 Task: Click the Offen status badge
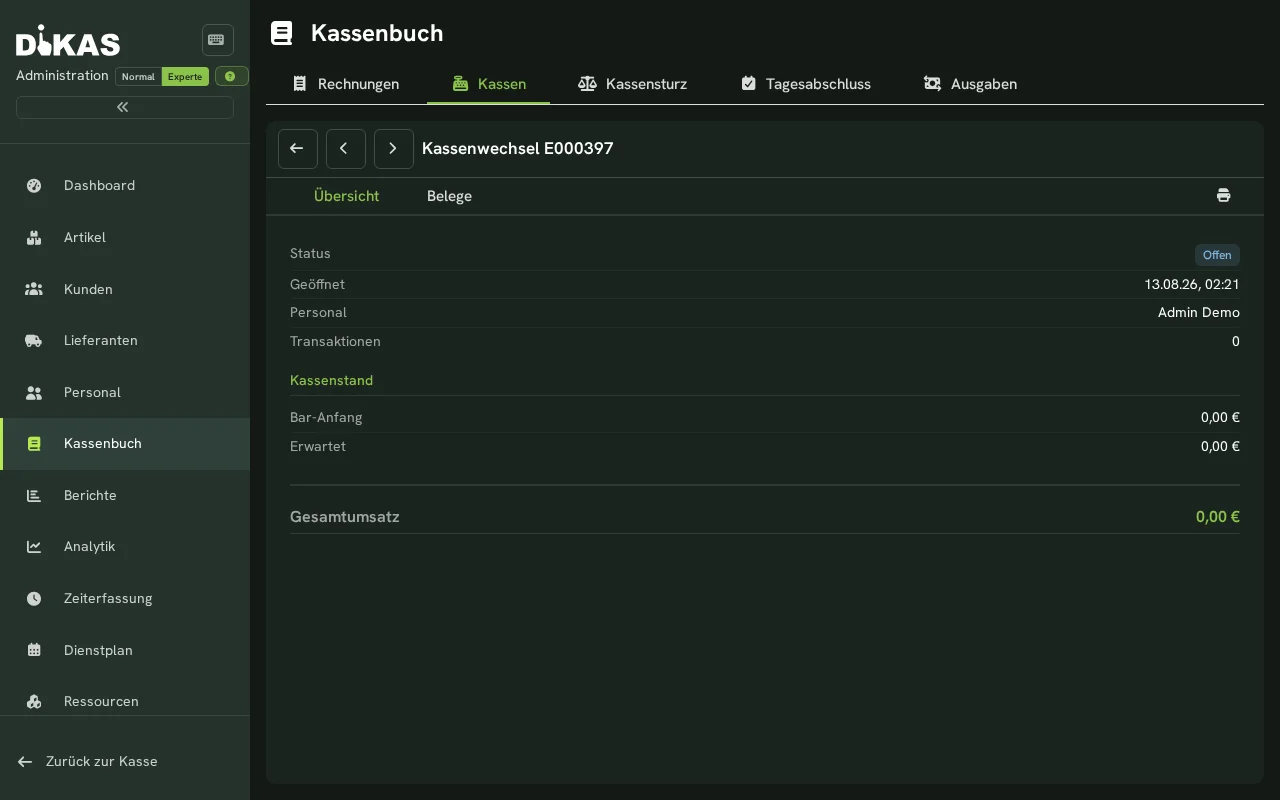(x=1217, y=255)
